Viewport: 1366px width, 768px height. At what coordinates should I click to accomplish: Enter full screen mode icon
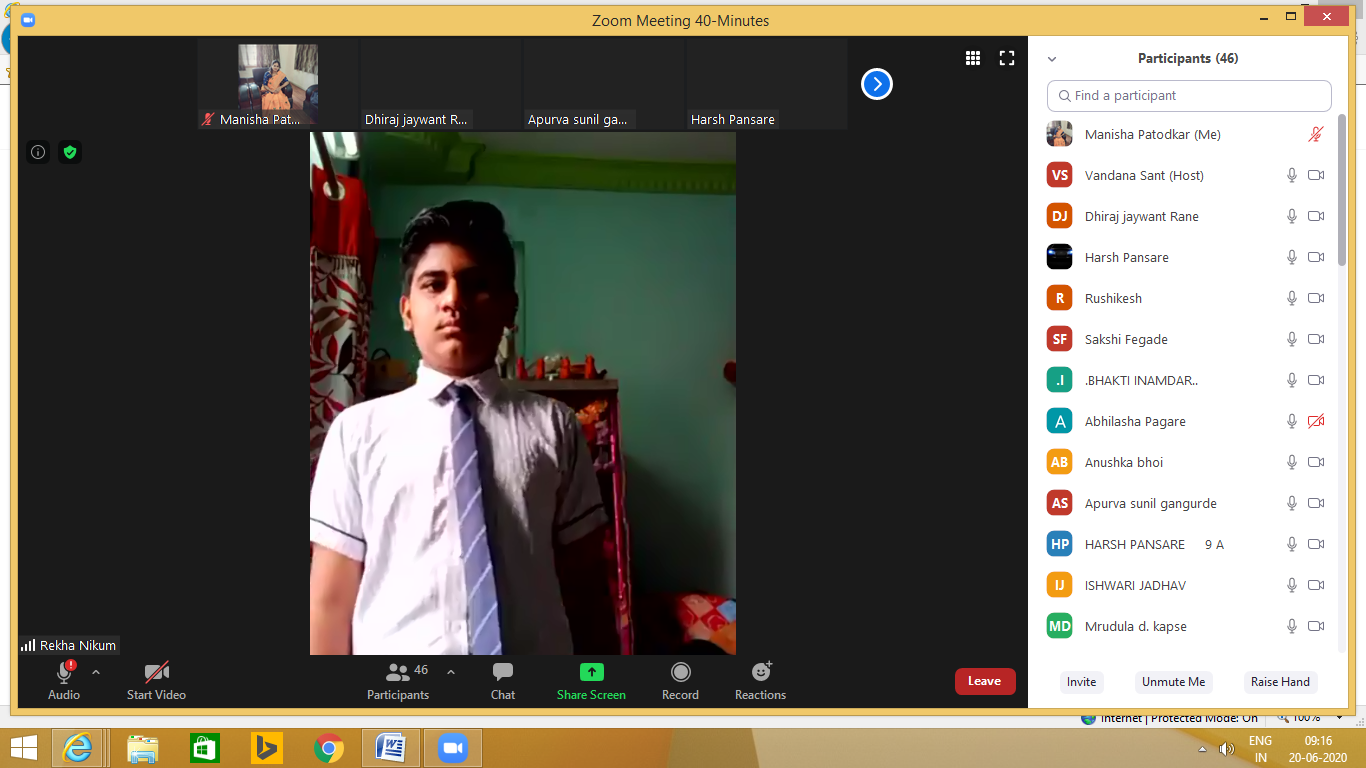point(1007,59)
